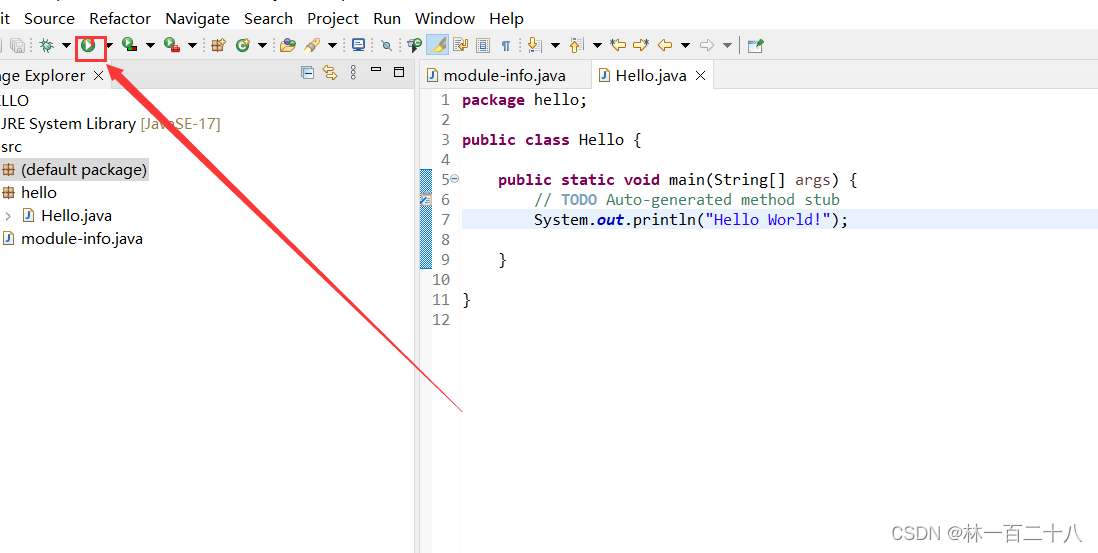Select Hello.java in Package Explorer
The width and height of the screenshot is (1098, 553).
pos(67,216)
